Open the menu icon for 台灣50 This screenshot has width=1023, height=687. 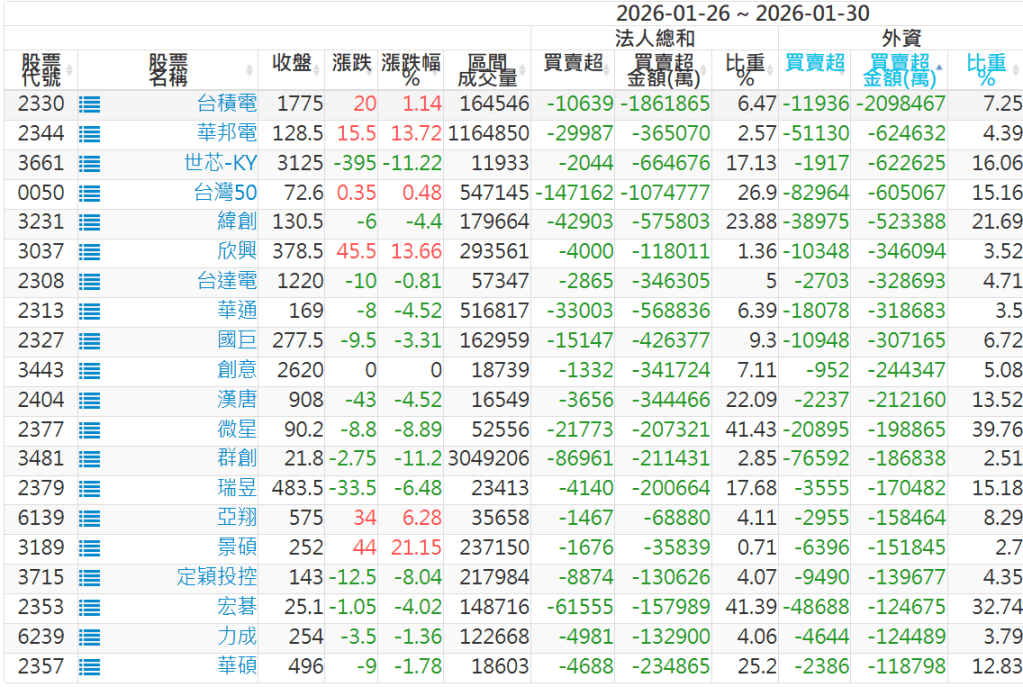pyautogui.click(x=90, y=194)
